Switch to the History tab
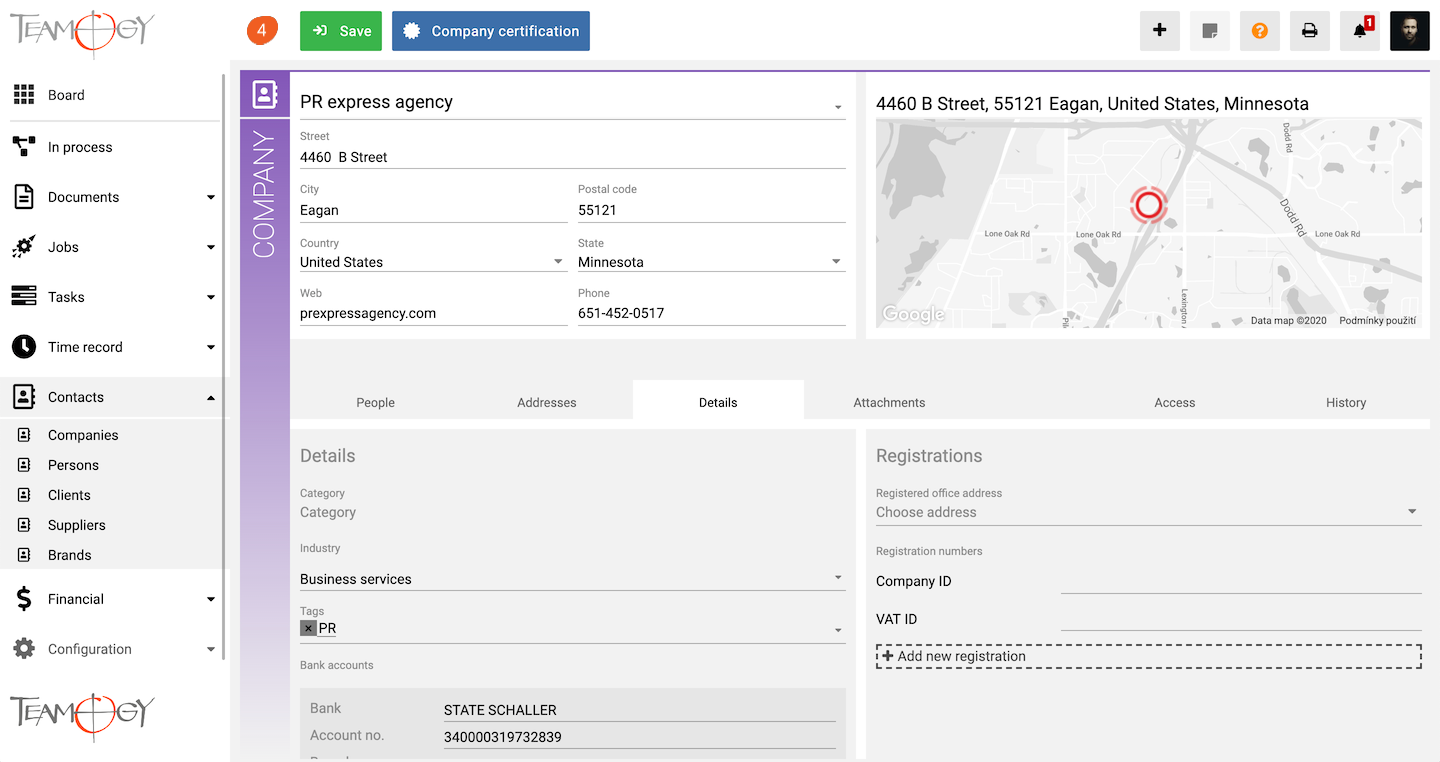1440x762 pixels. tap(1346, 402)
